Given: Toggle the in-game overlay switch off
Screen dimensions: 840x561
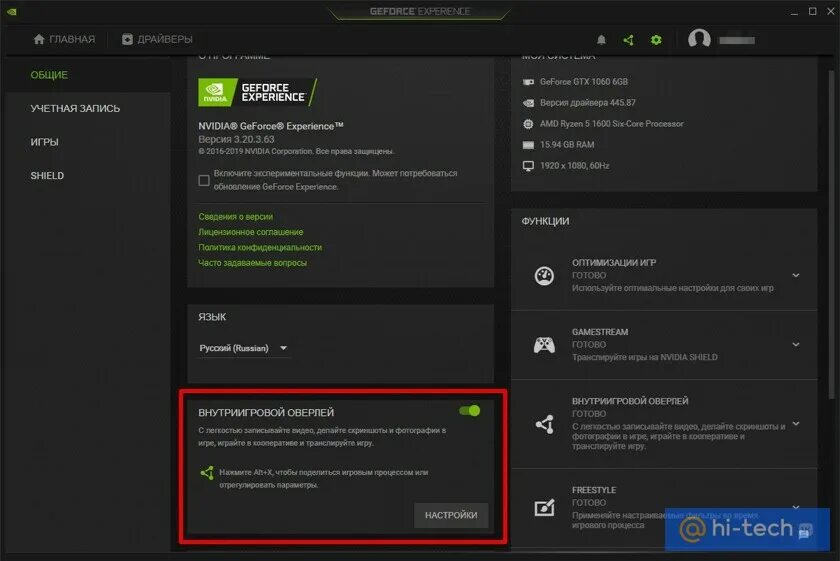Looking at the screenshot, I should pyautogui.click(x=470, y=411).
